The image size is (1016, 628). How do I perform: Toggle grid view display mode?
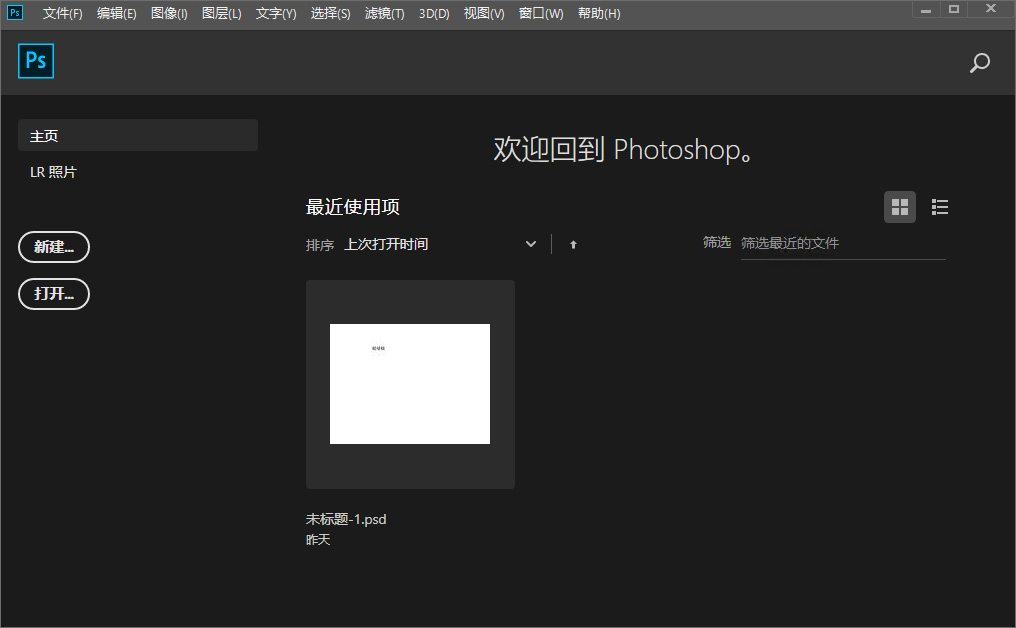click(899, 207)
